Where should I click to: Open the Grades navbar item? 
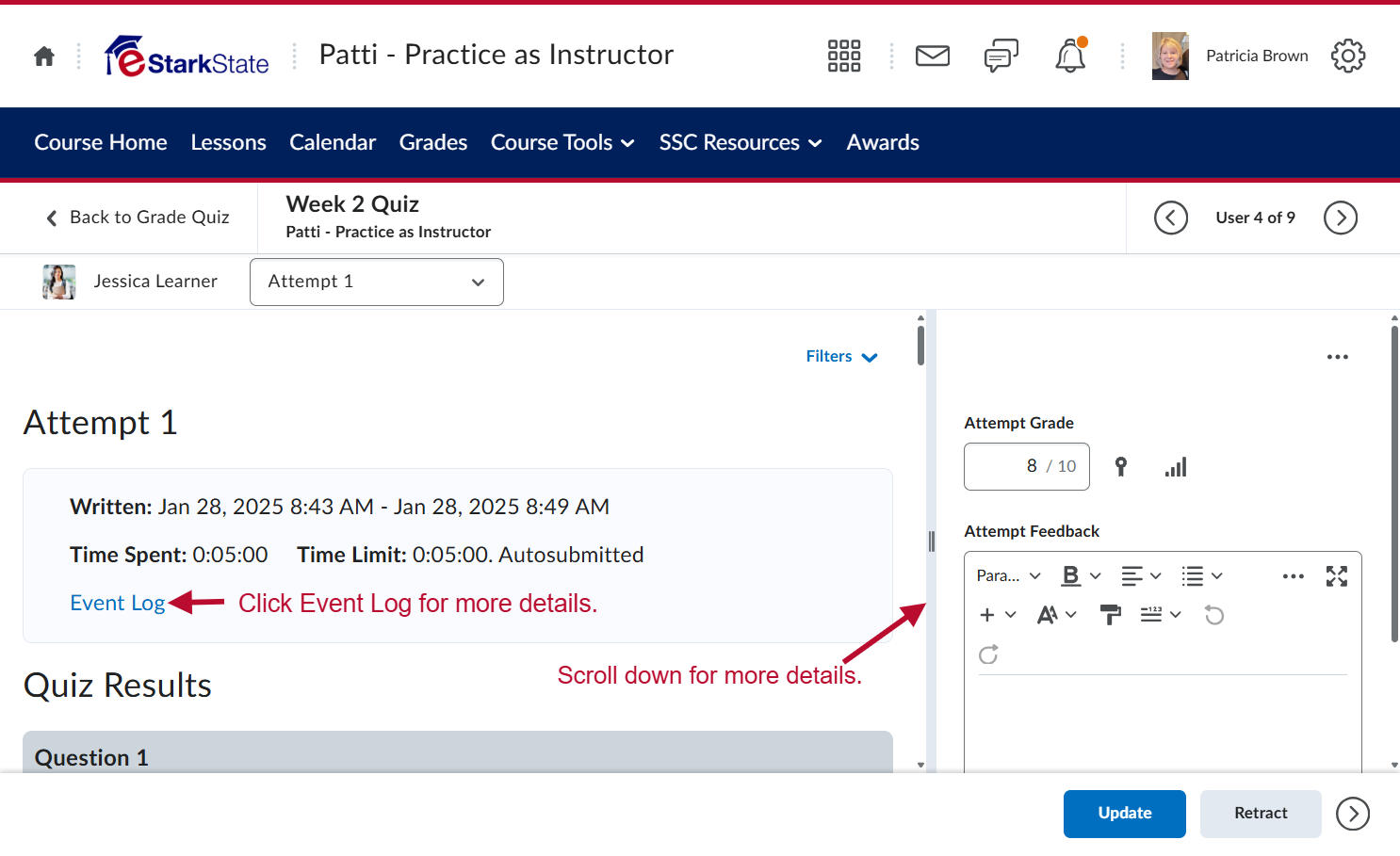[433, 142]
